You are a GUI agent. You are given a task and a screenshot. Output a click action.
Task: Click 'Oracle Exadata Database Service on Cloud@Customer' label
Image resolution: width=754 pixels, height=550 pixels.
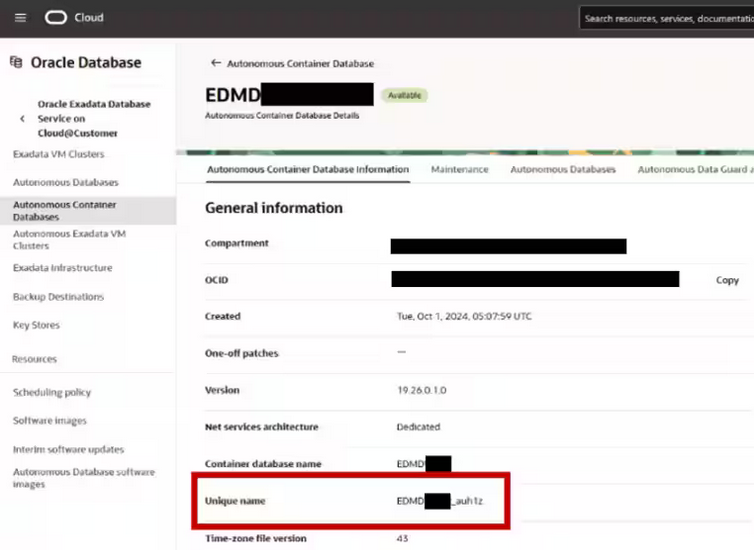pos(94,119)
